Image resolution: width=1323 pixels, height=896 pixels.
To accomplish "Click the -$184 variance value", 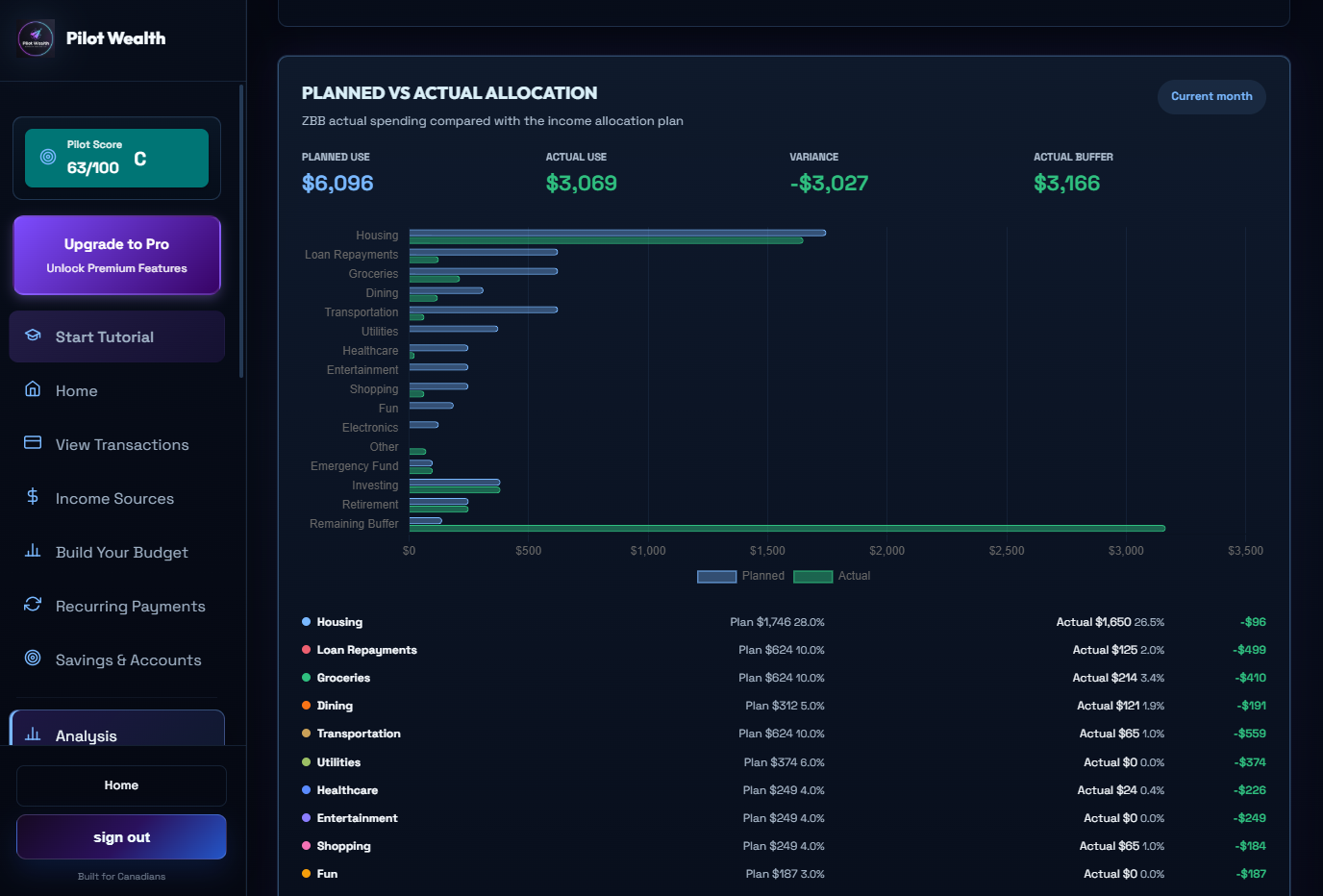I will [x=1251, y=846].
